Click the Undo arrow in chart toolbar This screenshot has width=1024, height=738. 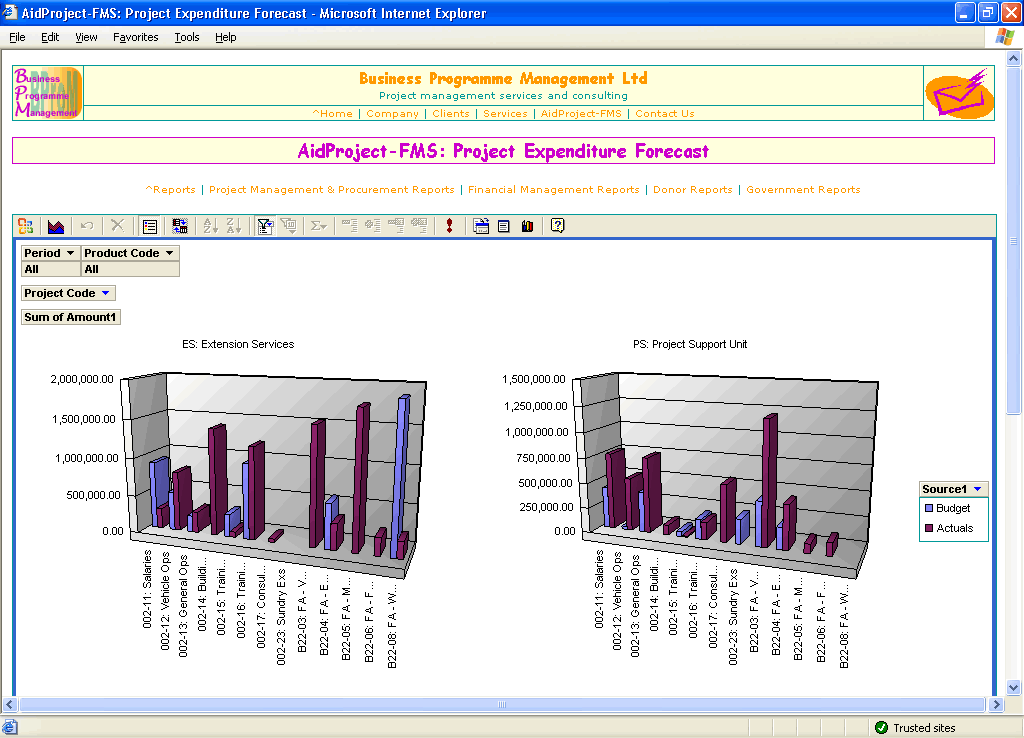pyautogui.click(x=87, y=226)
